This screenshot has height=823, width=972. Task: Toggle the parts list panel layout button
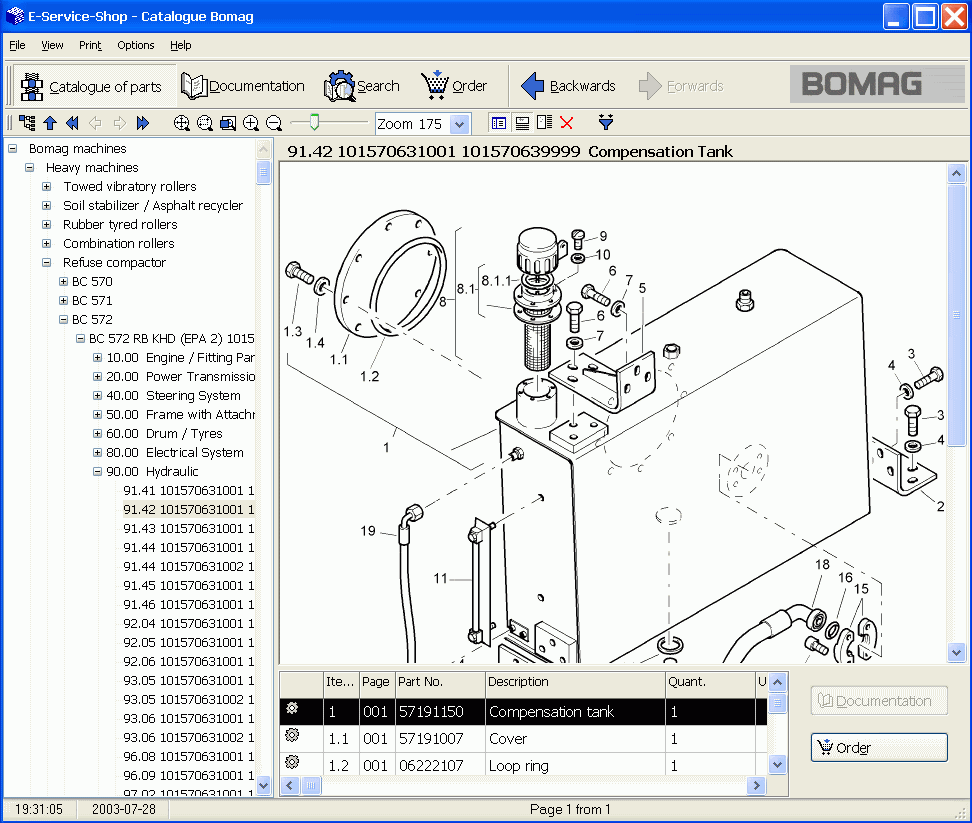pos(522,123)
